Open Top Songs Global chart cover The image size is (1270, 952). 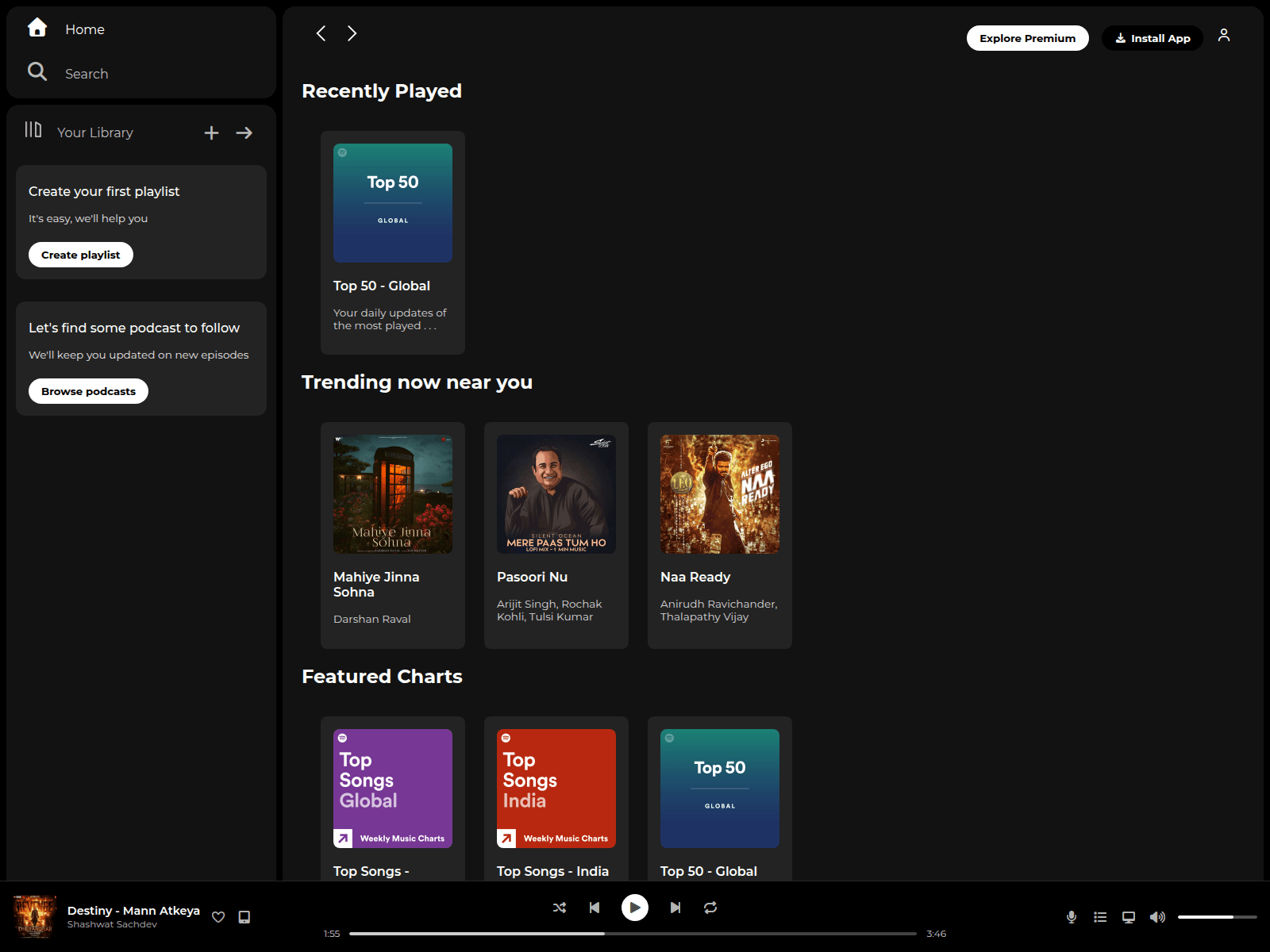[x=393, y=789]
